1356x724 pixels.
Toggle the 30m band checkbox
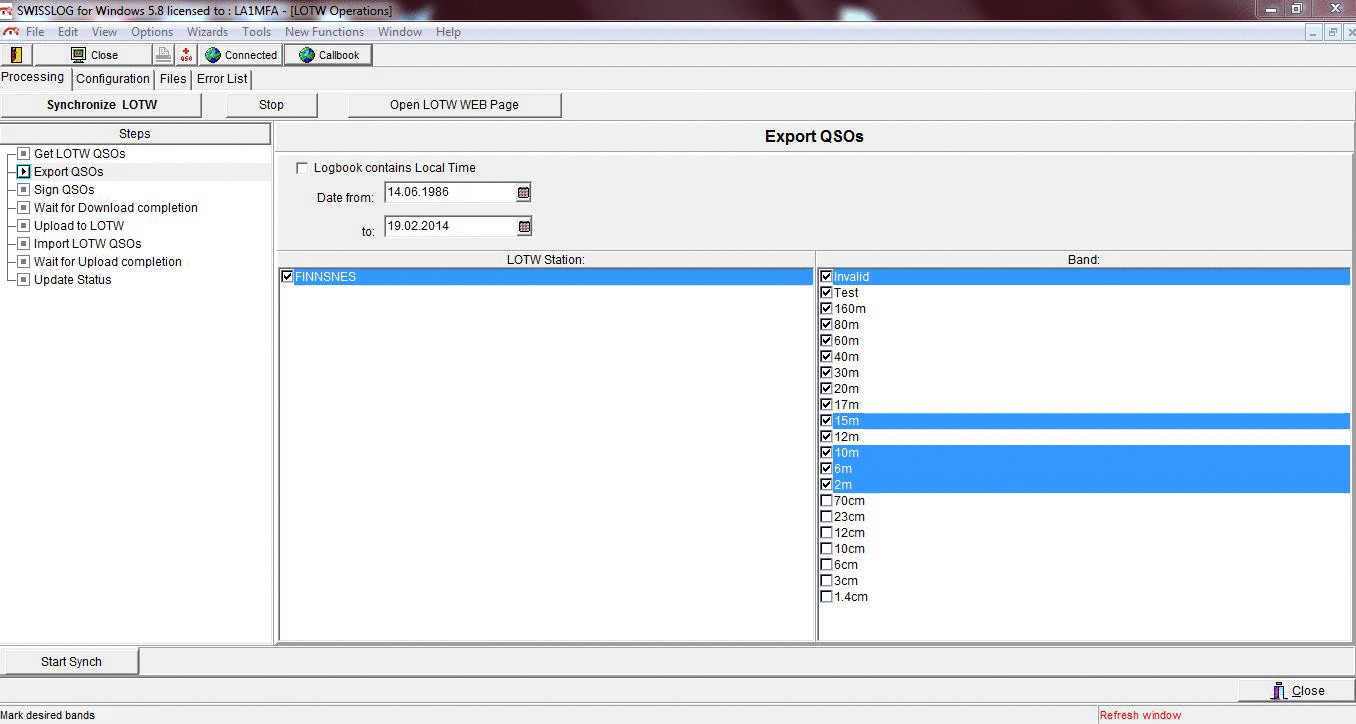[x=826, y=373]
